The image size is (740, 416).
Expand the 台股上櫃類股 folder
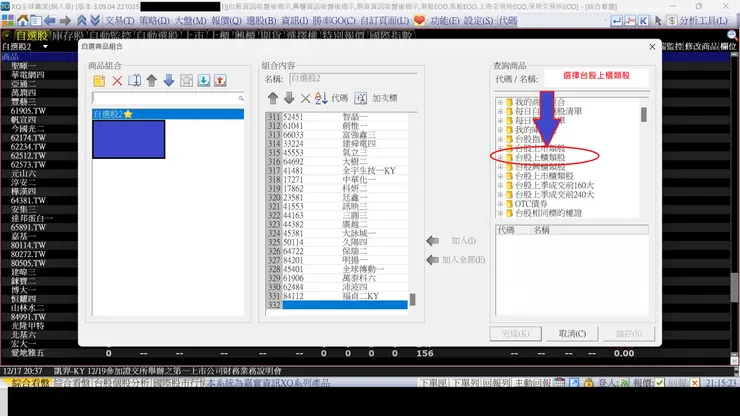tap(500, 157)
